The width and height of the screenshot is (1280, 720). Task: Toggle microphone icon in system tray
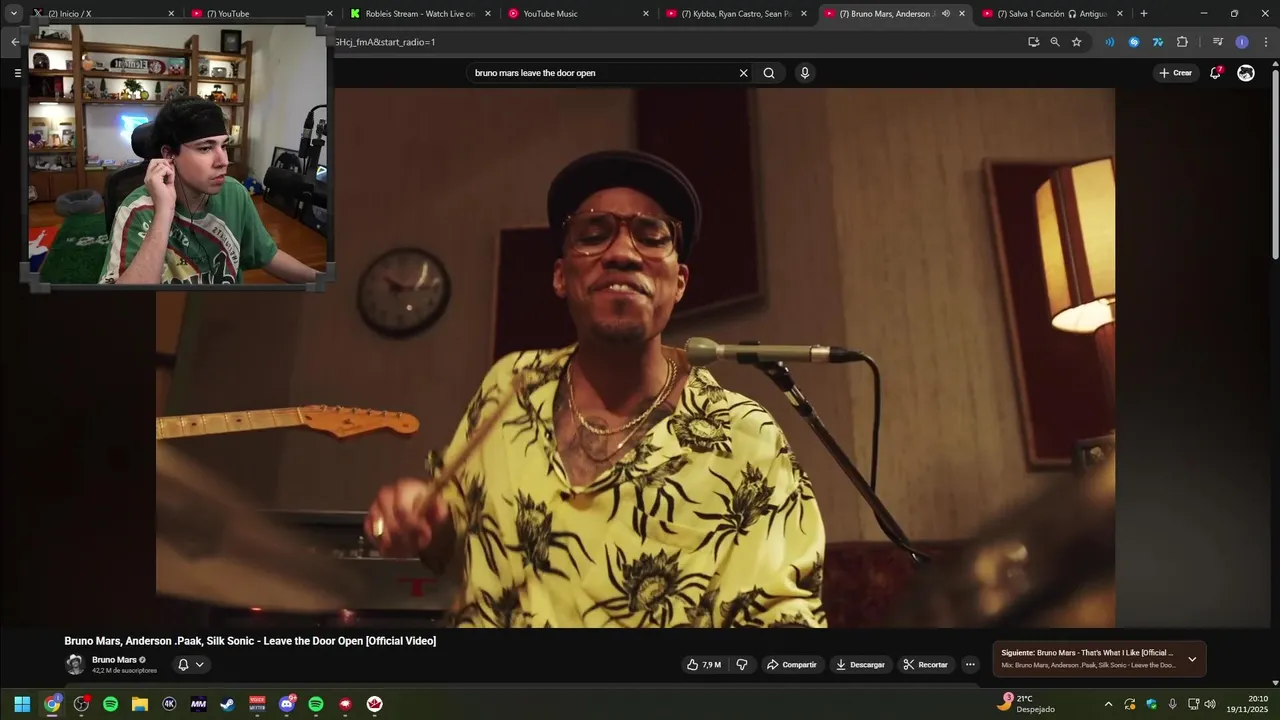pos(1172,704)
